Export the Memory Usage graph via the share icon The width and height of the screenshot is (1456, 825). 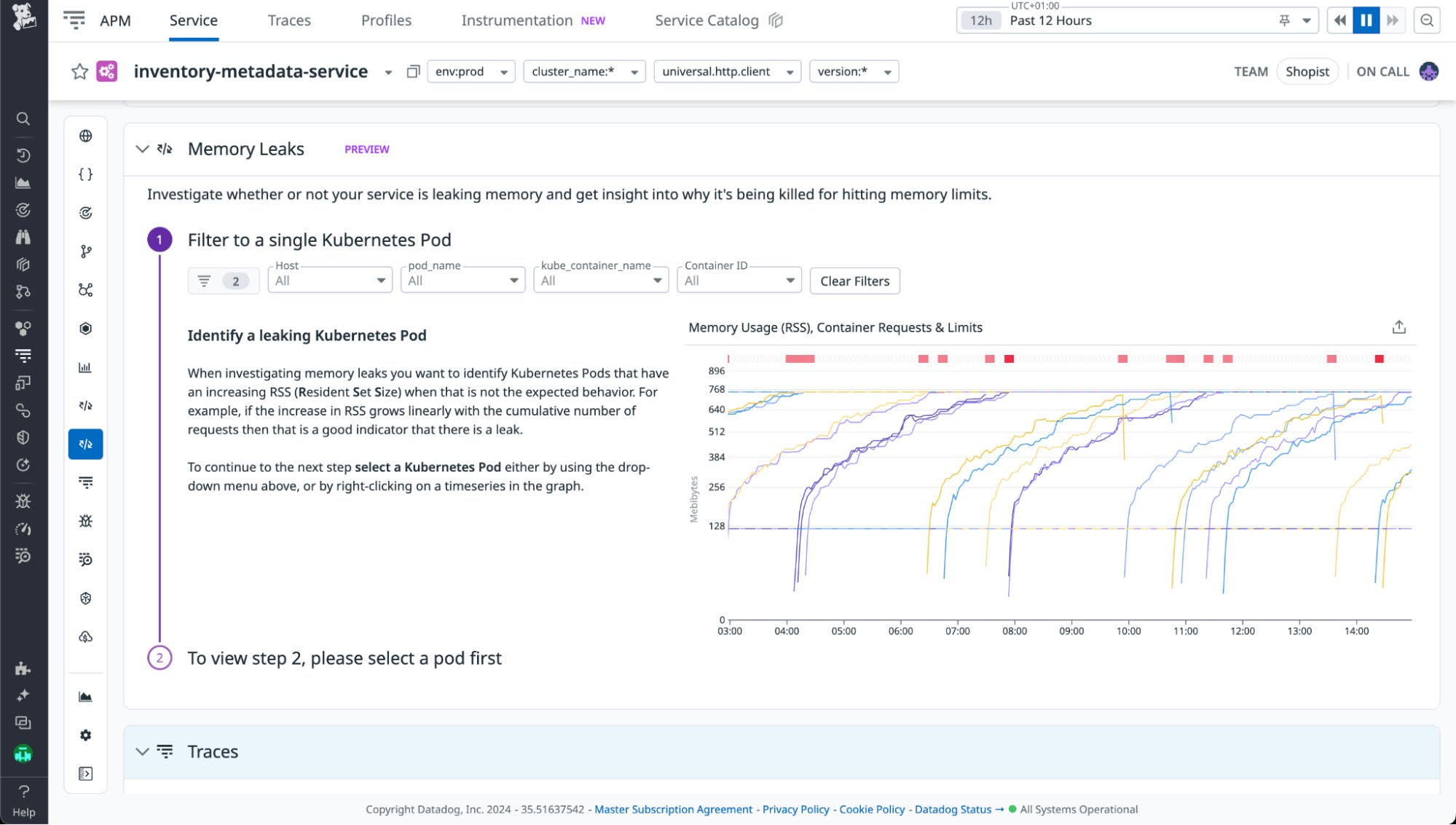pyautogui.click(x=1399, y=327)
